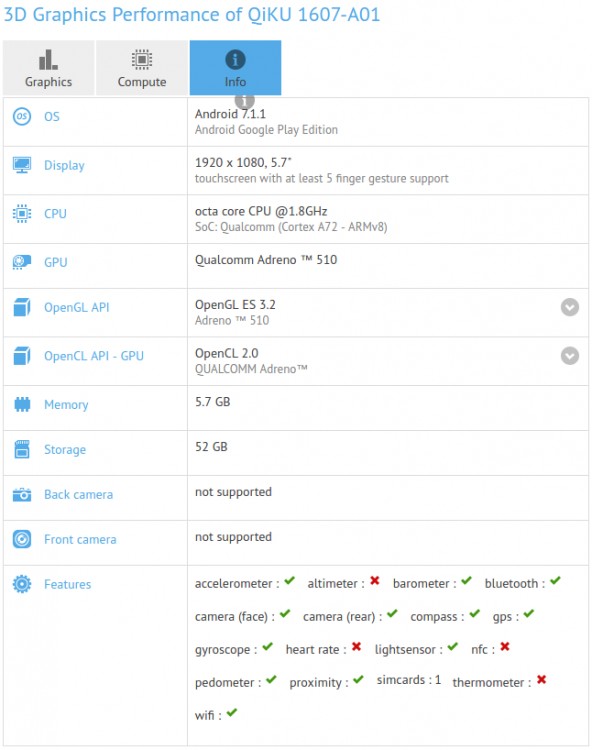Click the altimeter red cross mark

[x=375, y=581]
